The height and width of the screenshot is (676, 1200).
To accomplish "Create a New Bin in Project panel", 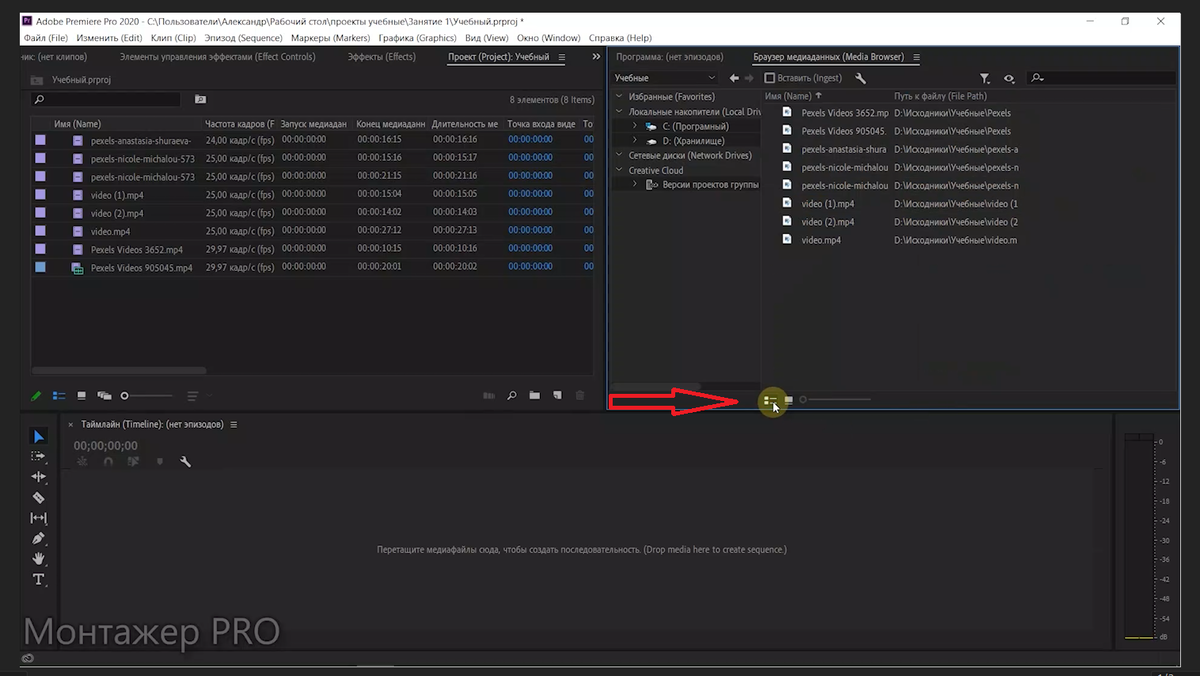I will point(535,396).
